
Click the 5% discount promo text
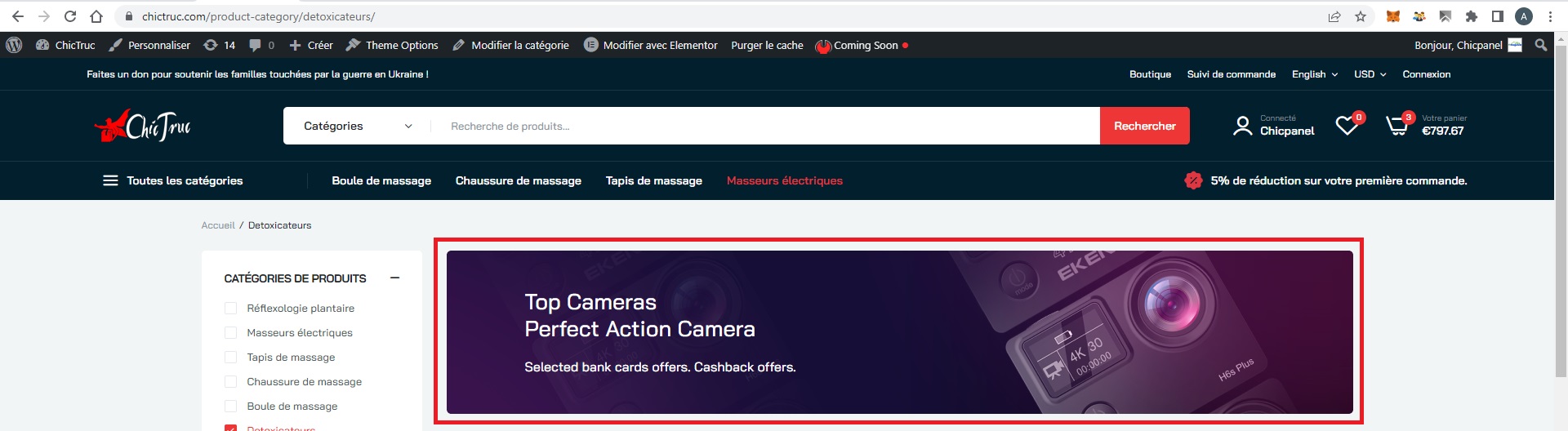(x=1339, y=180)
